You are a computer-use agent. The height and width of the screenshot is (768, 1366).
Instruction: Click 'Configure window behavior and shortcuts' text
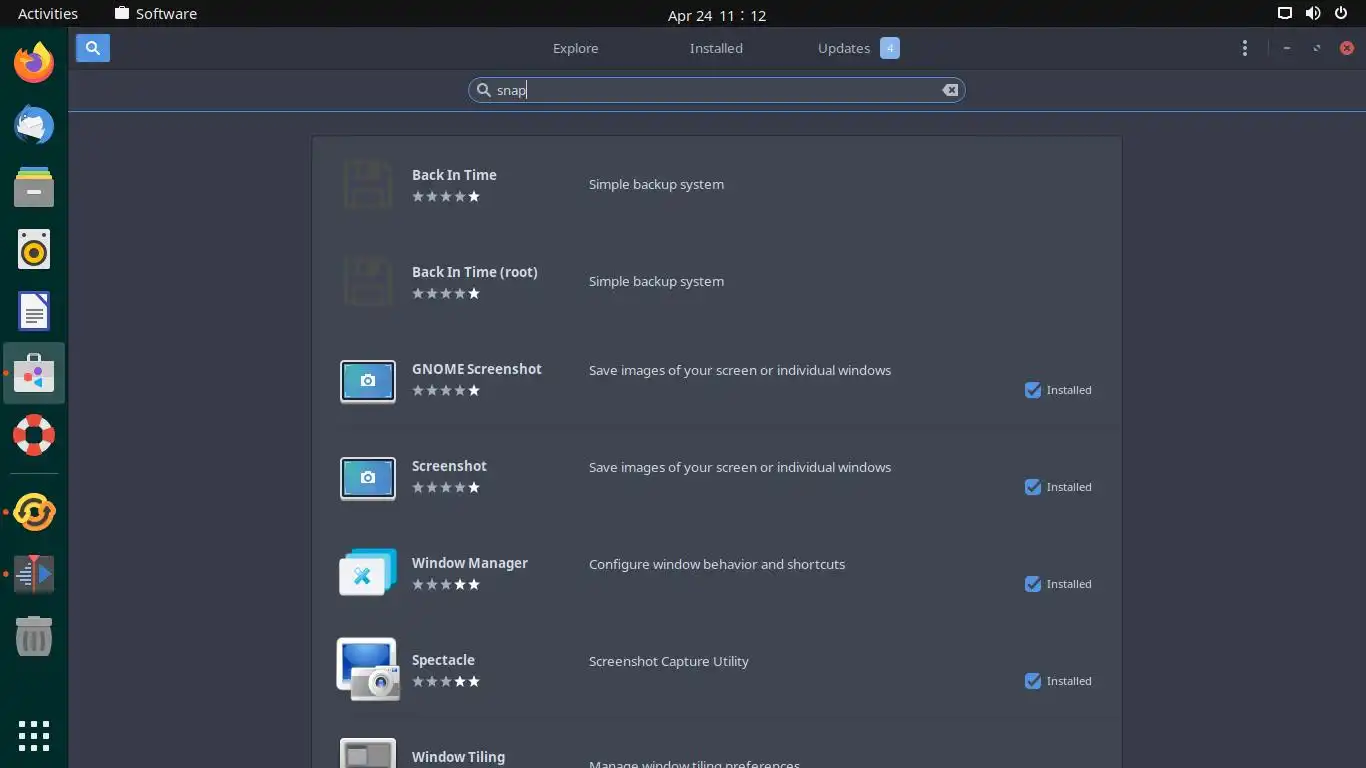point(717,564)
